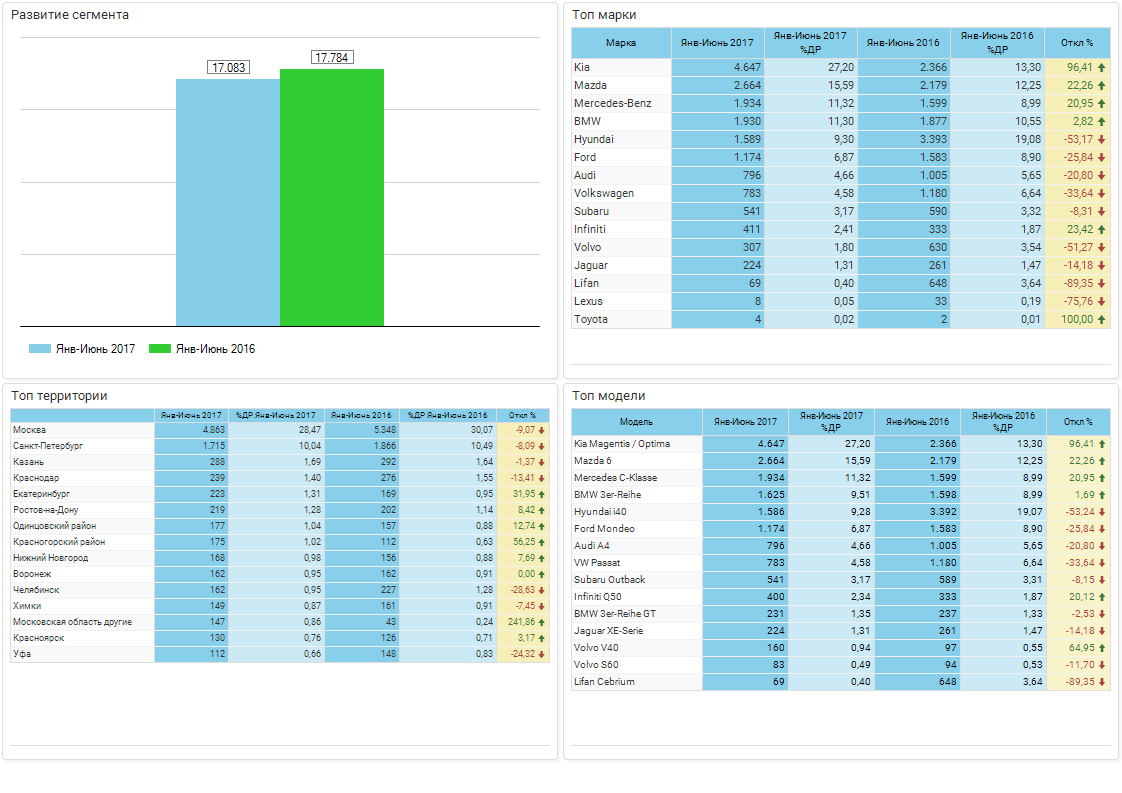Click the down arrow in the Volkswagen row
1122x793 pixels.
(x=1101, y=194)
